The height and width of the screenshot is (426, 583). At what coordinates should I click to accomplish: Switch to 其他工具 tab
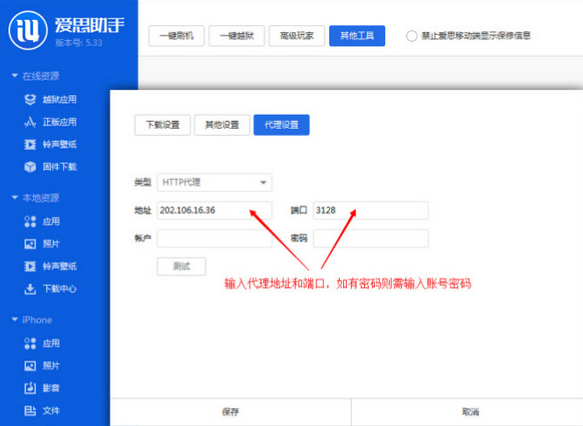coord(357,36)
